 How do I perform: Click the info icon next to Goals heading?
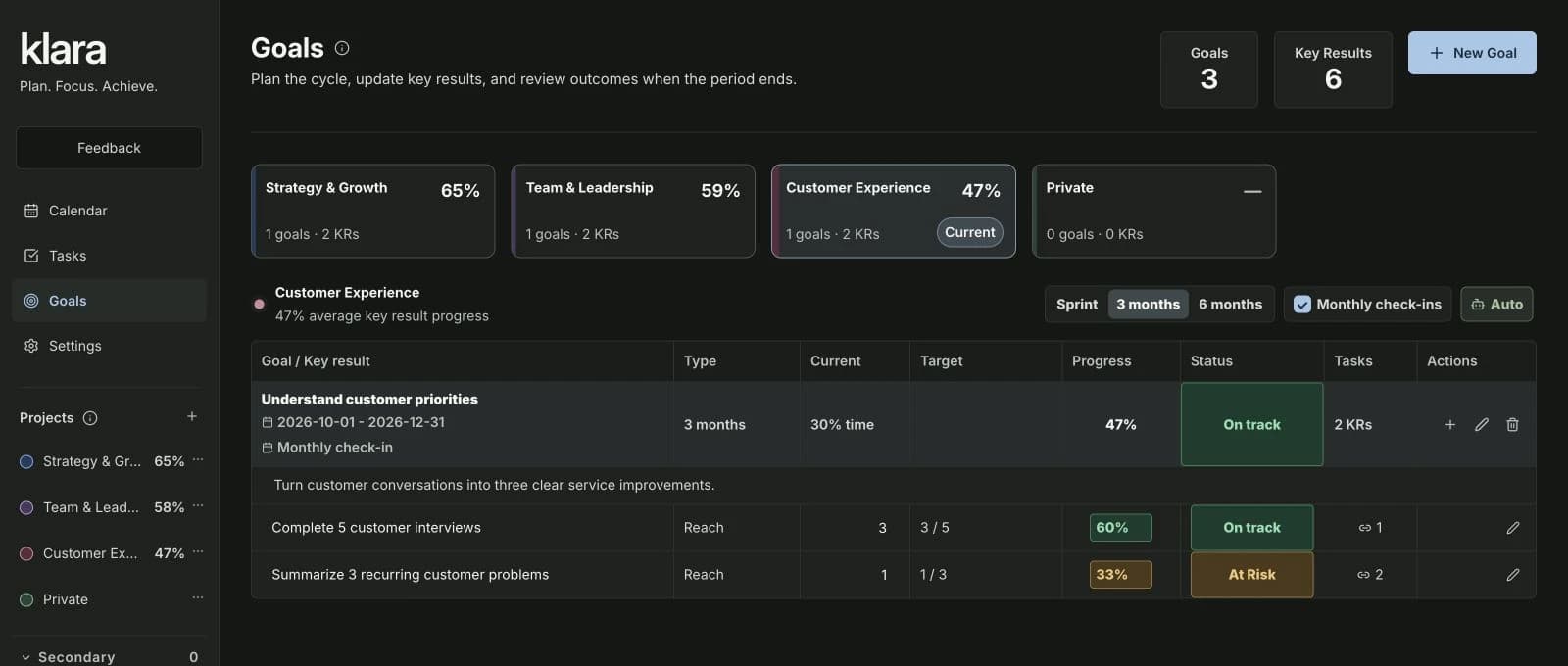pyautogui.click(x=342, y=48)
